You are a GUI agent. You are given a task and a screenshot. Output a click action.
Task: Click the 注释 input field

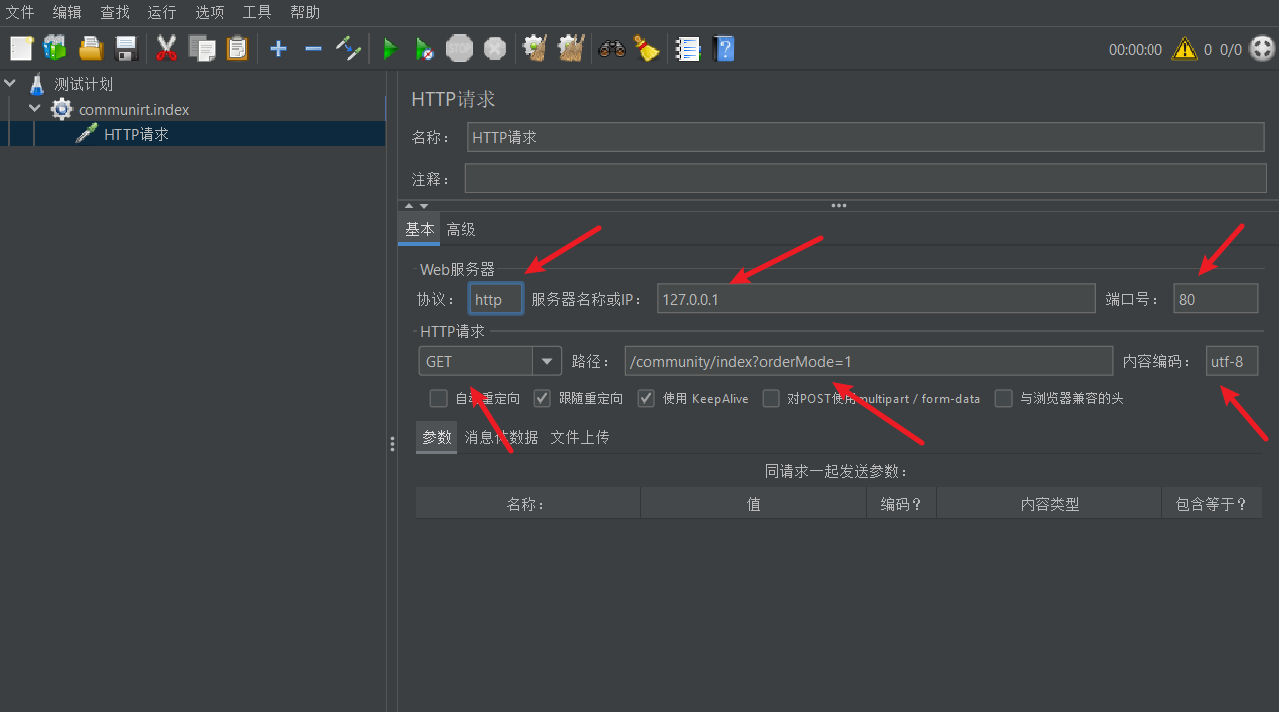pos(865,178)
